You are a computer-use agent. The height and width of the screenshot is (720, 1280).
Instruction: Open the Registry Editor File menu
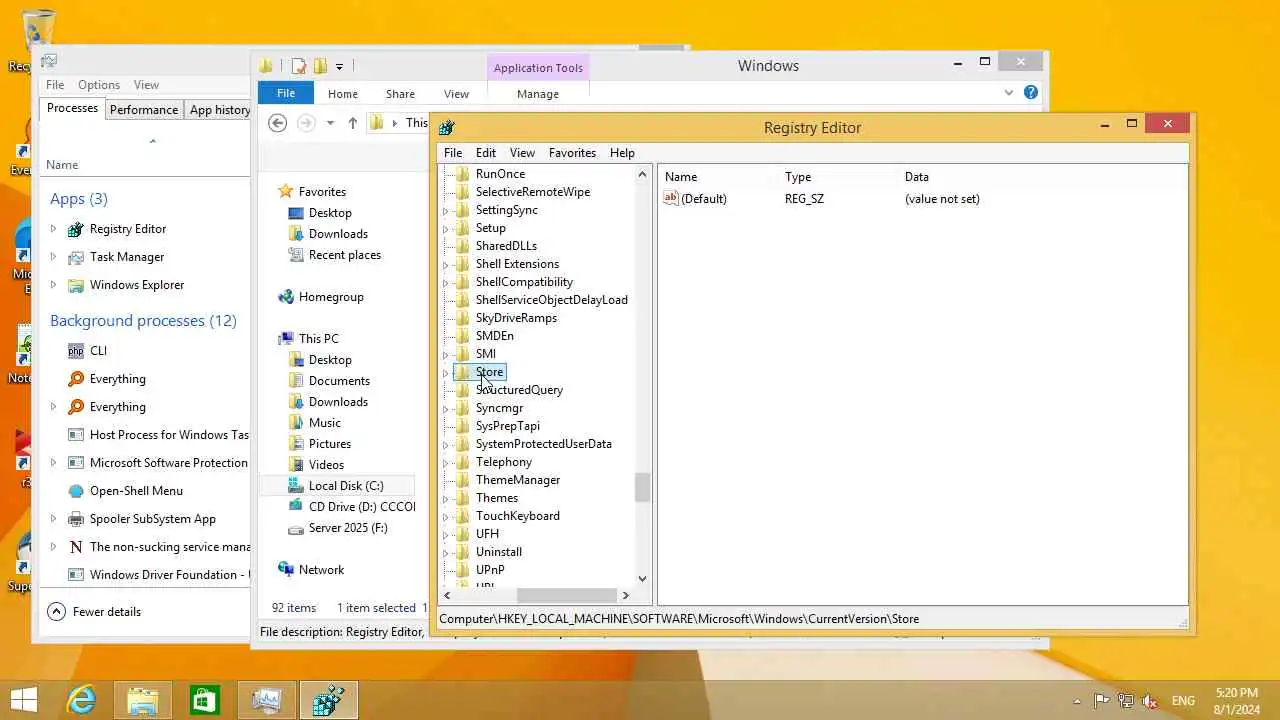[453, 153]
